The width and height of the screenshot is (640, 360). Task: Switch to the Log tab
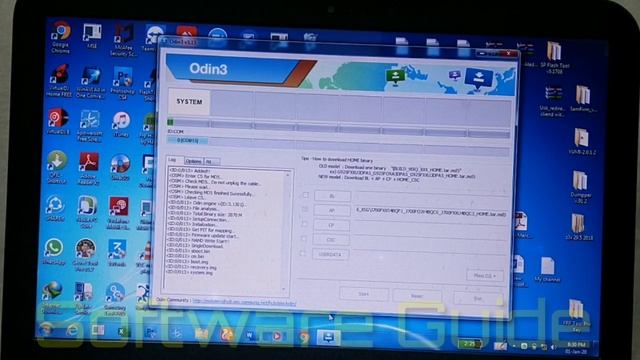pyautogui.click(x=173, y=160)
